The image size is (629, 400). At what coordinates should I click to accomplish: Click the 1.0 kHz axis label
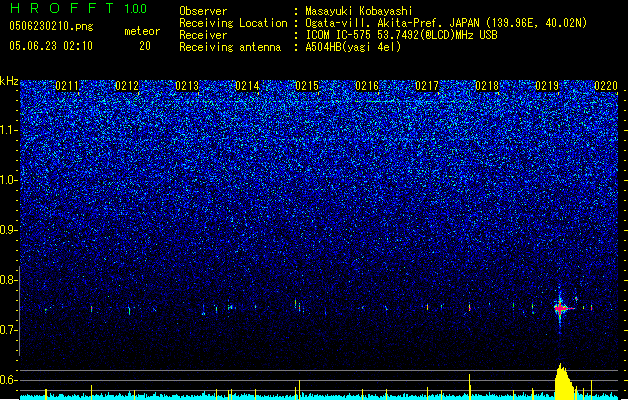9,180
